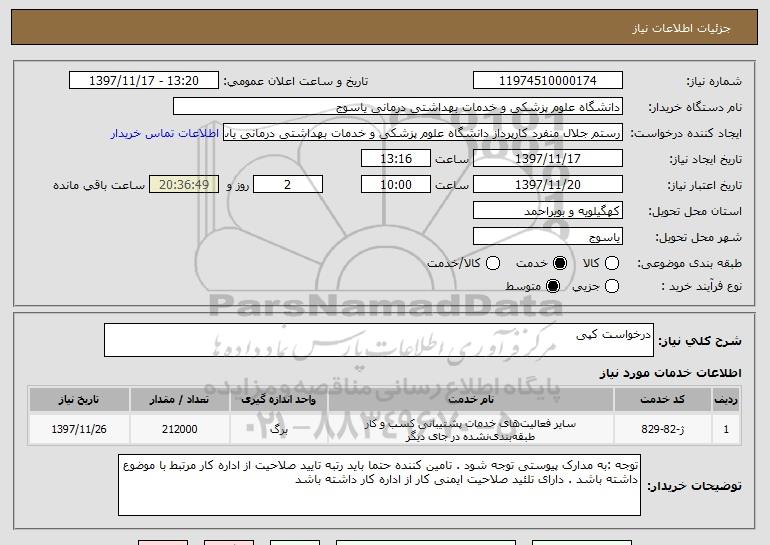The width and height of the screenshot is (770, 545).
Task: Click the ساعت باقی مانده label
Action: (x=99, y=185)
